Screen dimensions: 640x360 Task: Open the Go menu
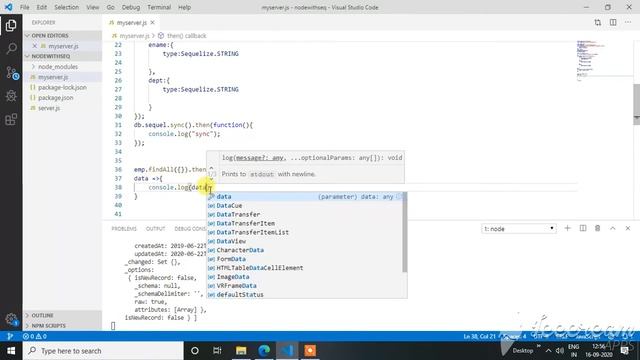[111, 7]
